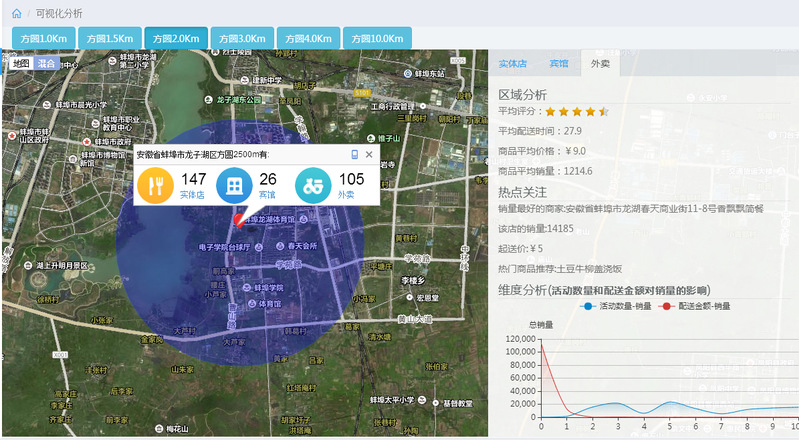Choose the 方圆10.0Km radius button
Screen dimensions: 799x440
376,38
